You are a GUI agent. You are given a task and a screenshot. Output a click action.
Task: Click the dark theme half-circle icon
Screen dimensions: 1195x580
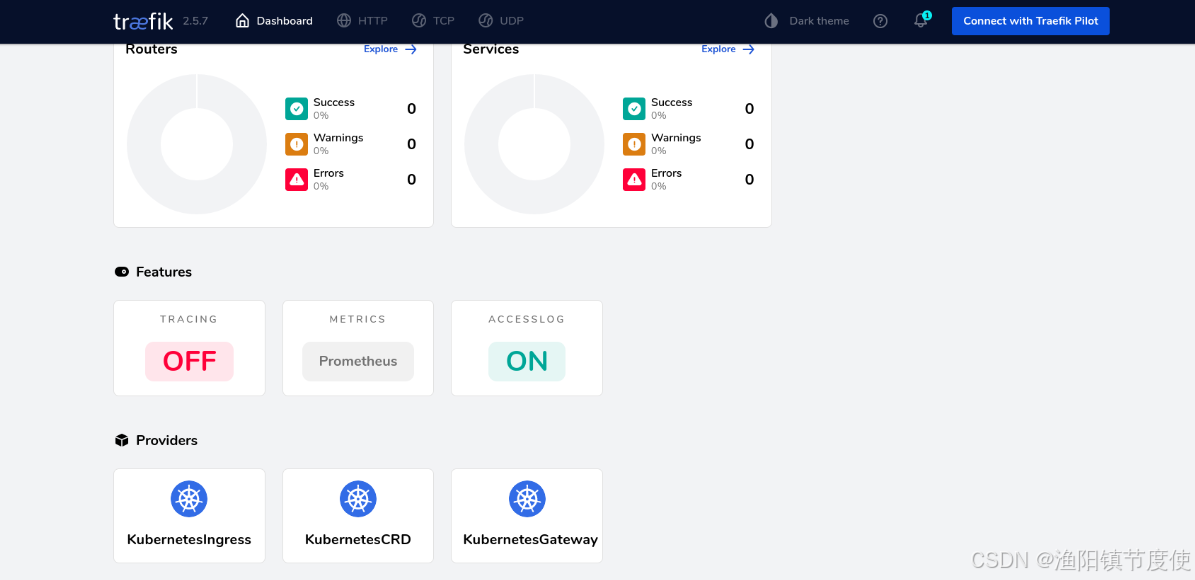(x=771, y=21)
